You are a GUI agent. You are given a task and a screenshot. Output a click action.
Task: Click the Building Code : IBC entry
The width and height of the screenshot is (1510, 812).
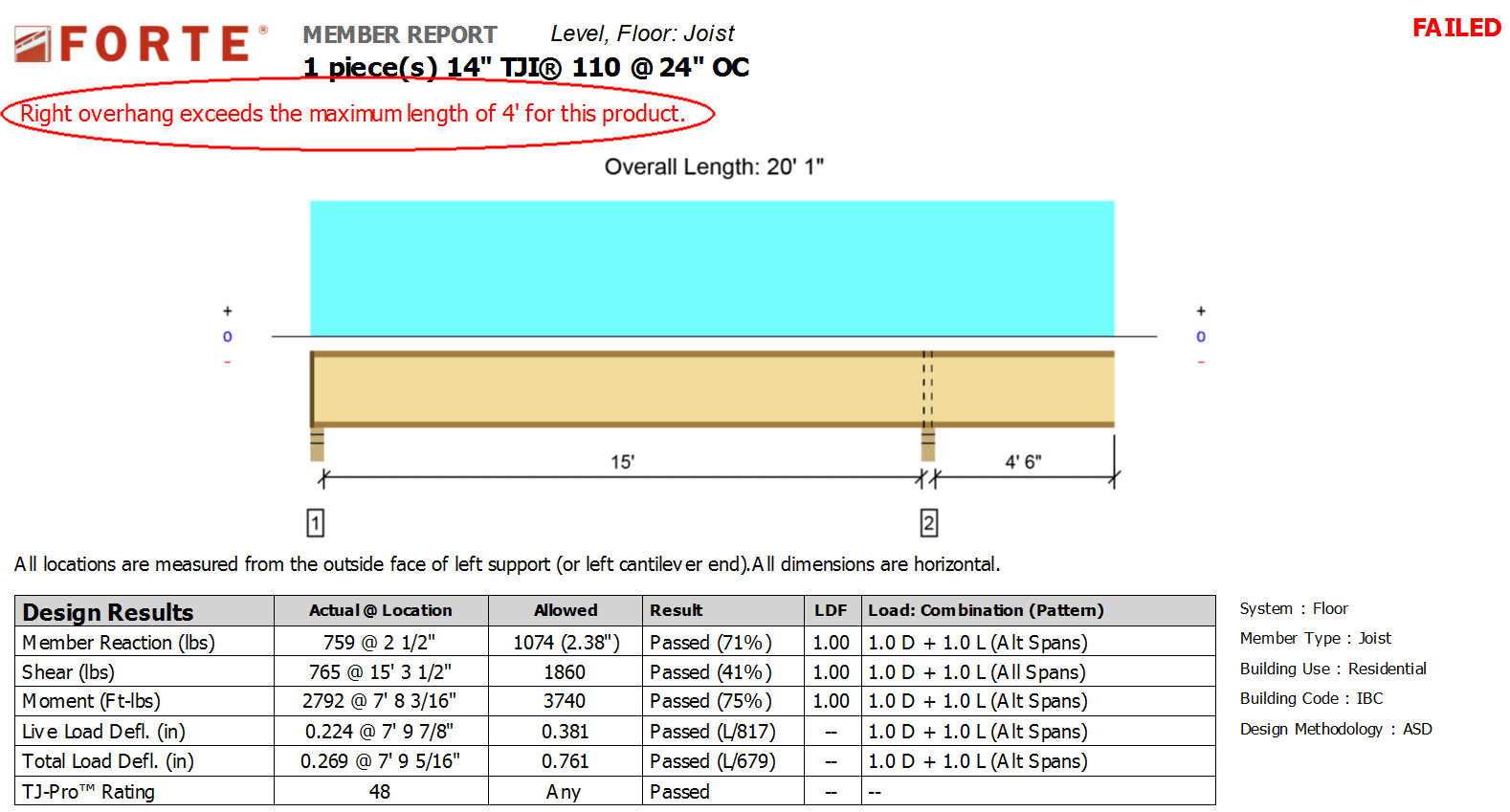[1311, 698]
